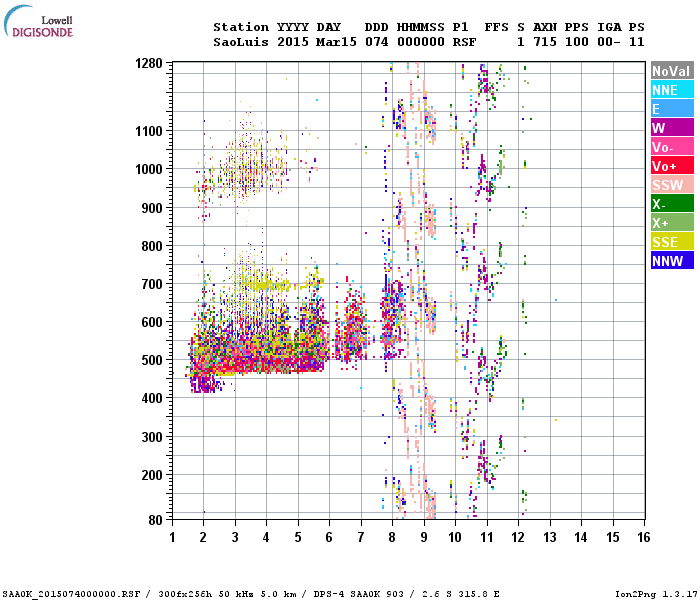Screen dimensions: 700x600
Task: Click the Station header label
Action: pos(241,27)
